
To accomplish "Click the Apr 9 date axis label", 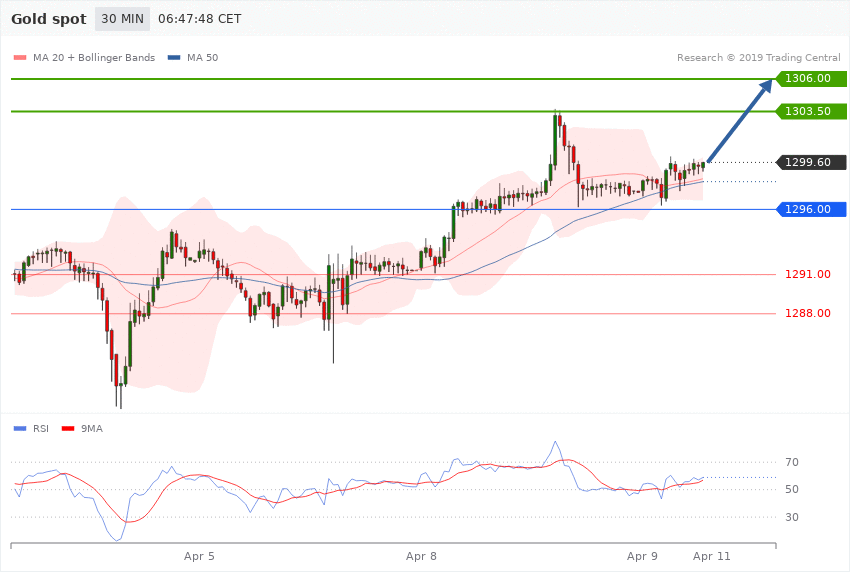I will 642,556.
